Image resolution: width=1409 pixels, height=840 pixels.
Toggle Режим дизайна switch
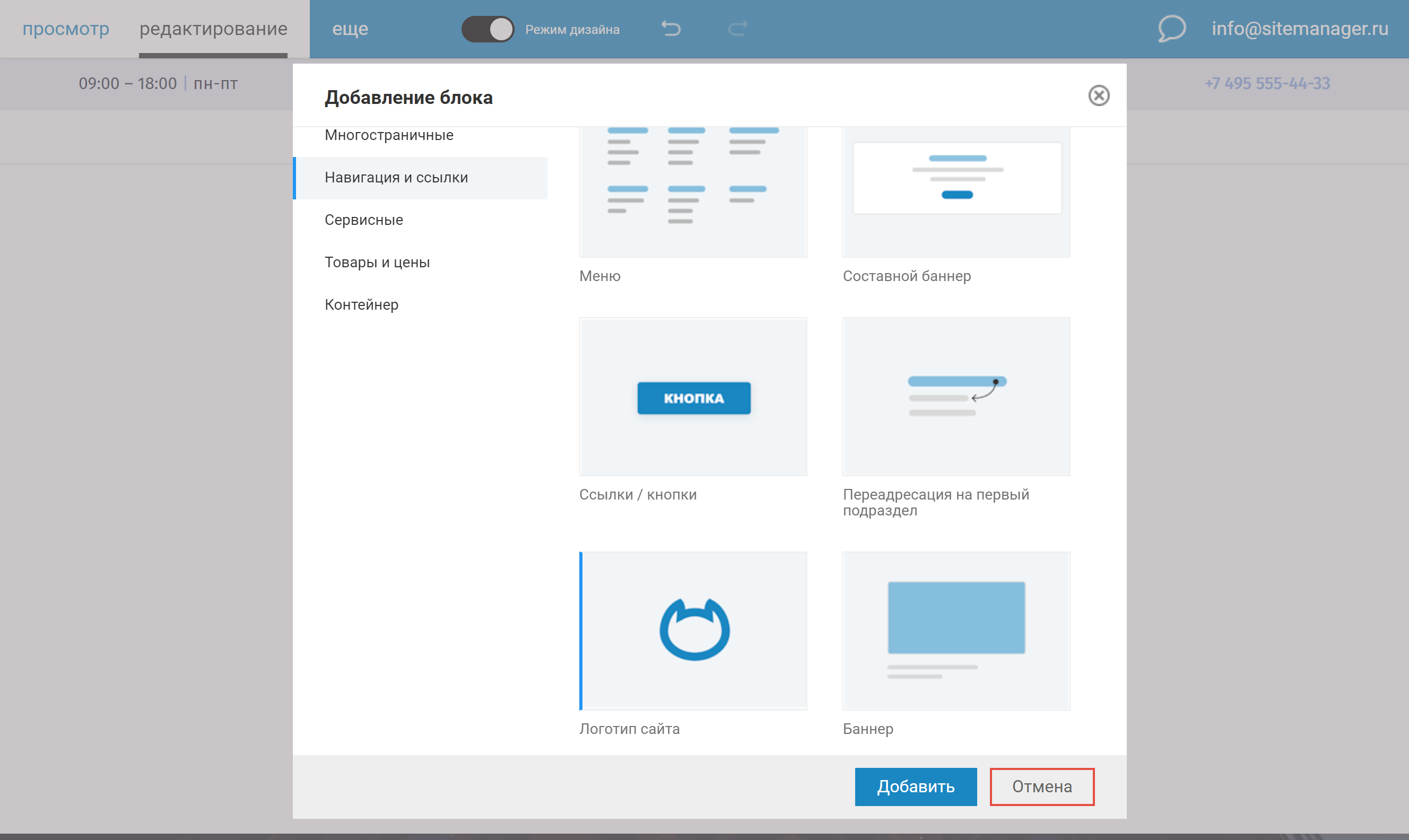pyautogui.click(x=488, y=29)
